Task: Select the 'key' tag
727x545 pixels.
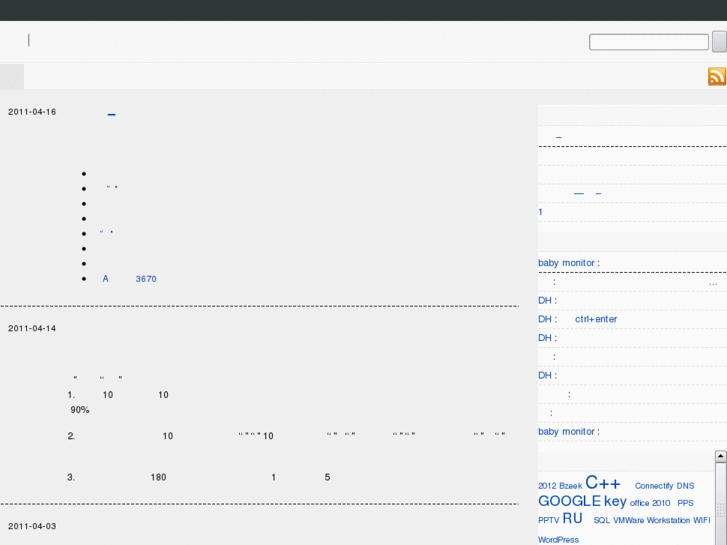Action: click(615, 501)
